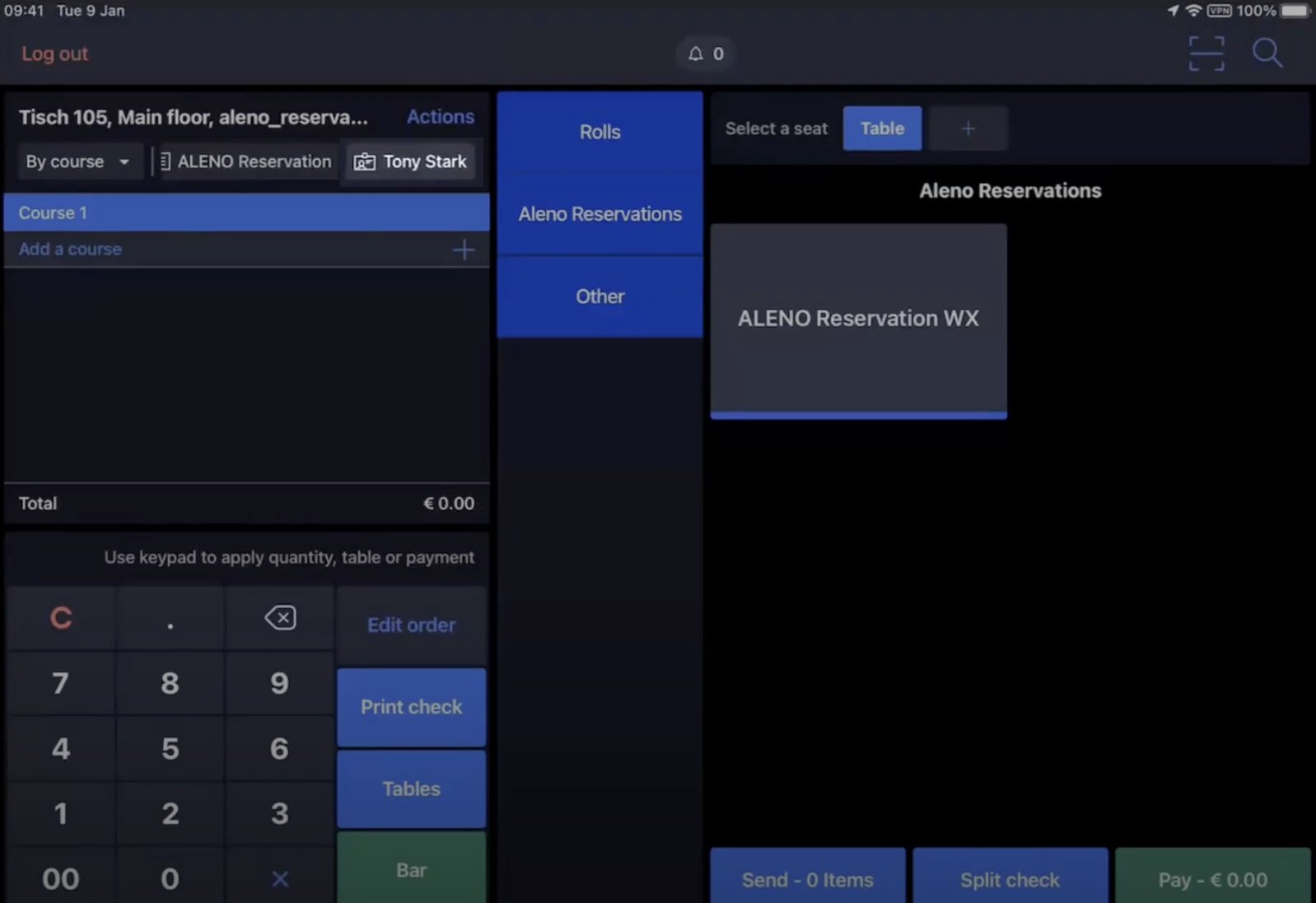Screen dimensions: 1316x903
Task: Click the search magnifier icon
Action: coord(1267,54)
